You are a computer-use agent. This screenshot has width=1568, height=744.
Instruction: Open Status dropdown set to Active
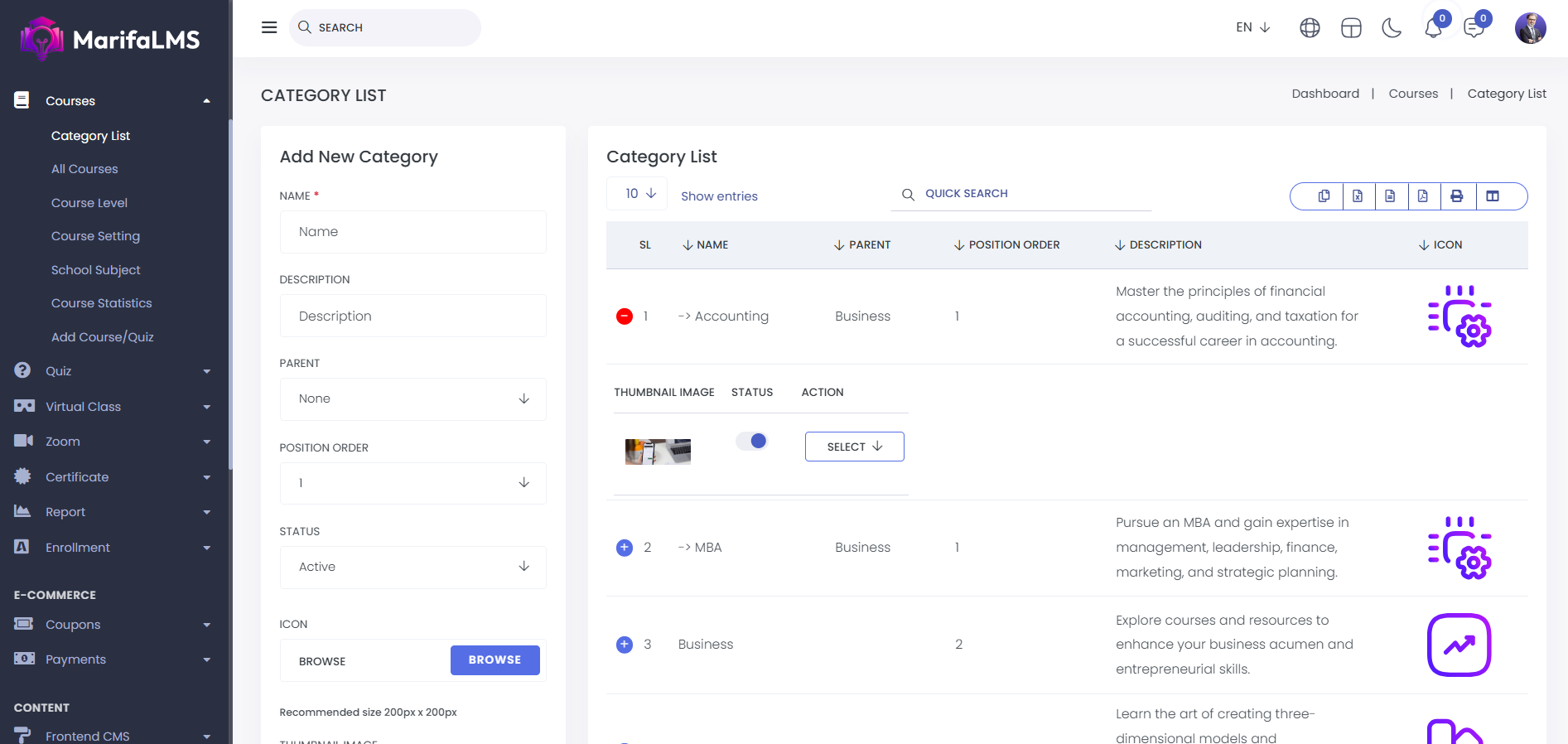pyautogui.click(x=413, y=567)
